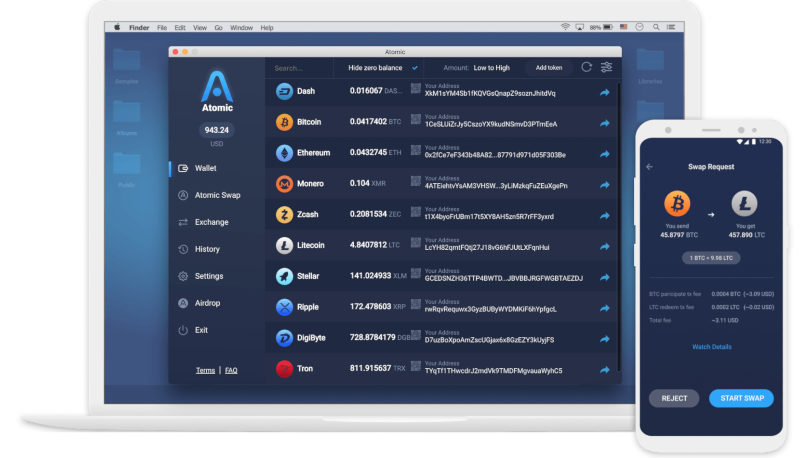Show QR code for Ethereum address

pos(416,150)
